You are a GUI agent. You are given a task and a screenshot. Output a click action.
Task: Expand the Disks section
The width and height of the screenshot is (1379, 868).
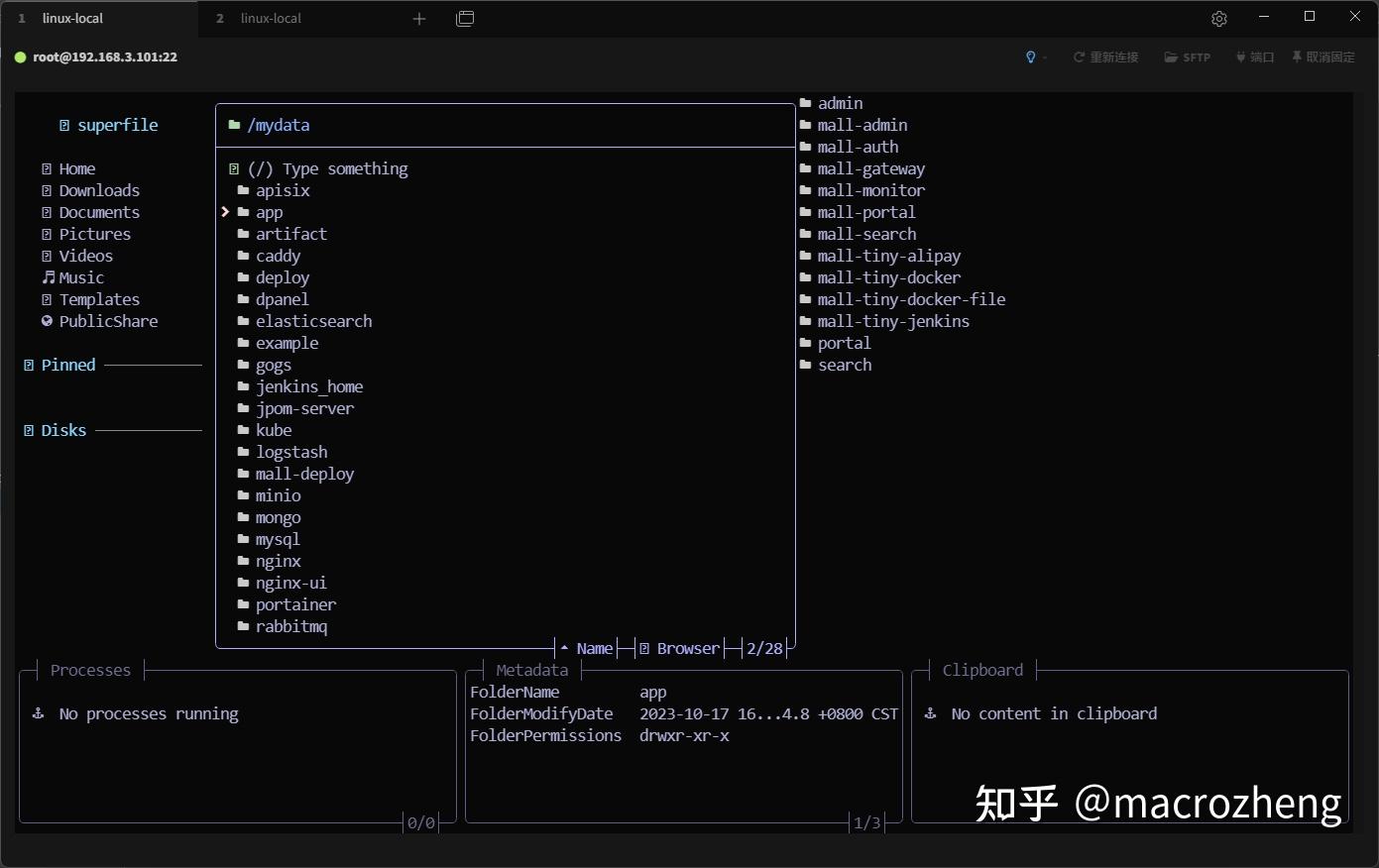(62, 430)
